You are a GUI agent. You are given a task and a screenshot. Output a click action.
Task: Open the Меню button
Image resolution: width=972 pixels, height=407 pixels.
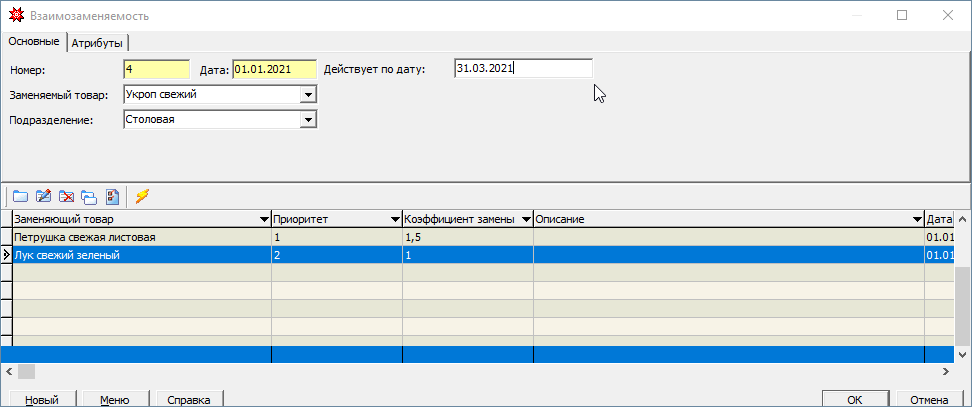pos(115,399)
